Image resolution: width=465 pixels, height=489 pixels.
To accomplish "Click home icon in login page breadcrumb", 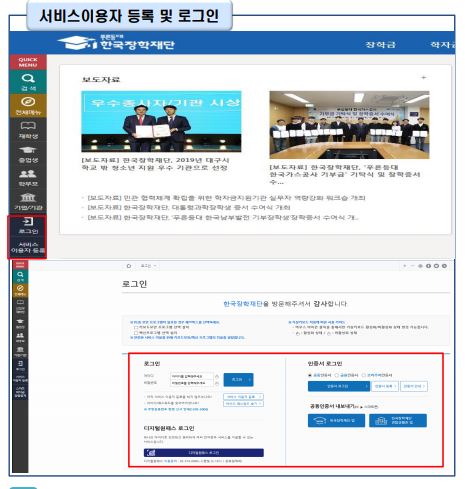I will pyautogui.click(x=129, y=266).
